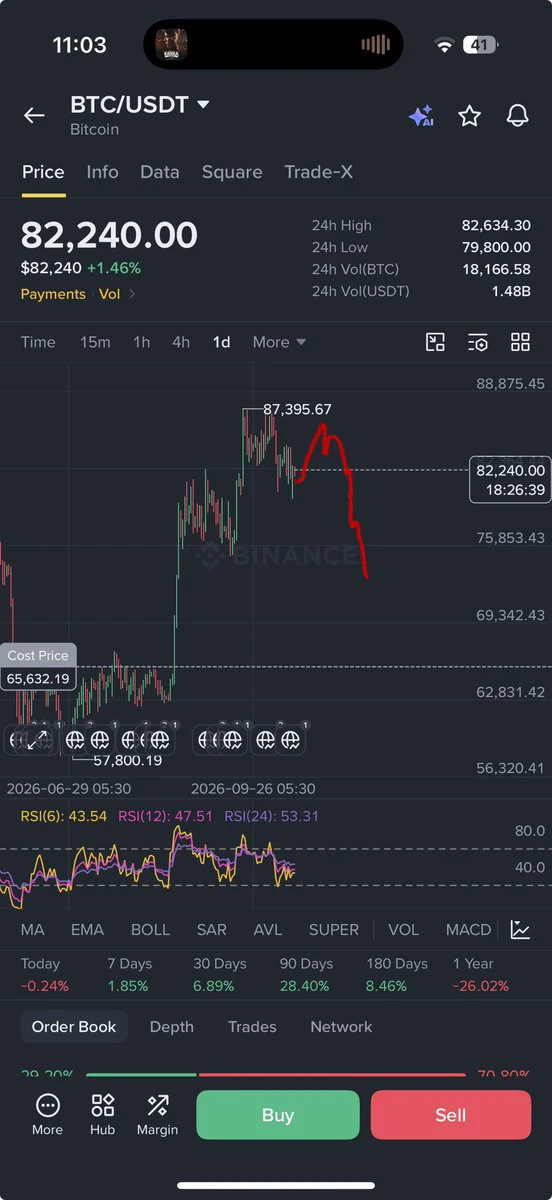Open the Margin trading icon

[x=157, y=1114]
